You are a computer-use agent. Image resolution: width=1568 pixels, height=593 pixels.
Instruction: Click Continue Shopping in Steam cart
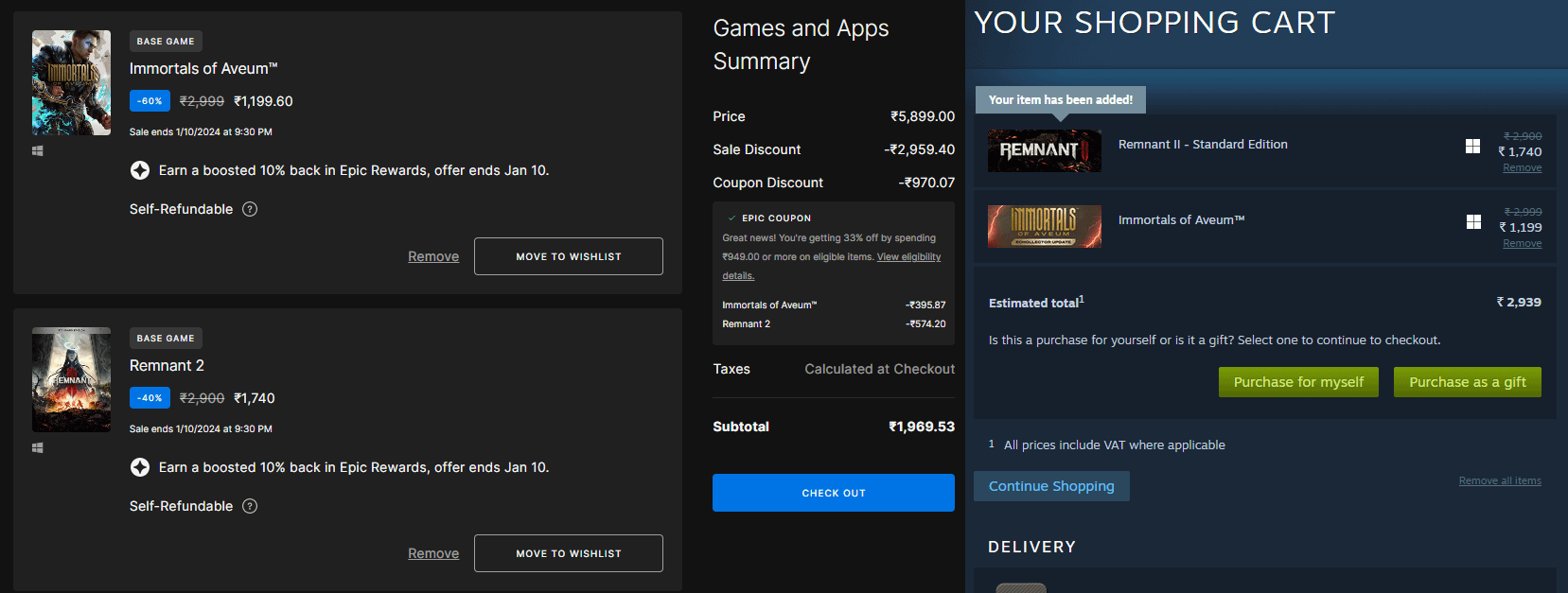click(x=1051, y=486)
